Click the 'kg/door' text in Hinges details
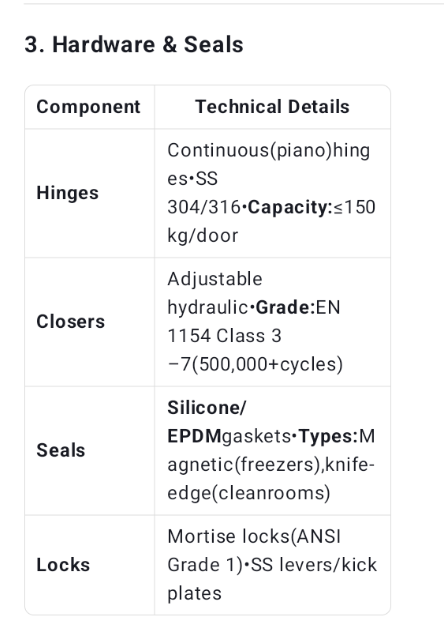Image resolution: width=444 pixels, height=632 pixels. click(203, 236)
